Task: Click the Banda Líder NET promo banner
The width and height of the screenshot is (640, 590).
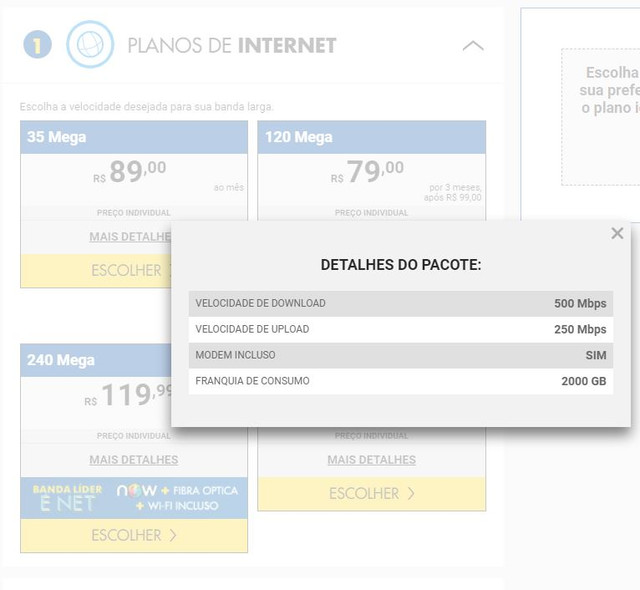Action: pos(134,498)
